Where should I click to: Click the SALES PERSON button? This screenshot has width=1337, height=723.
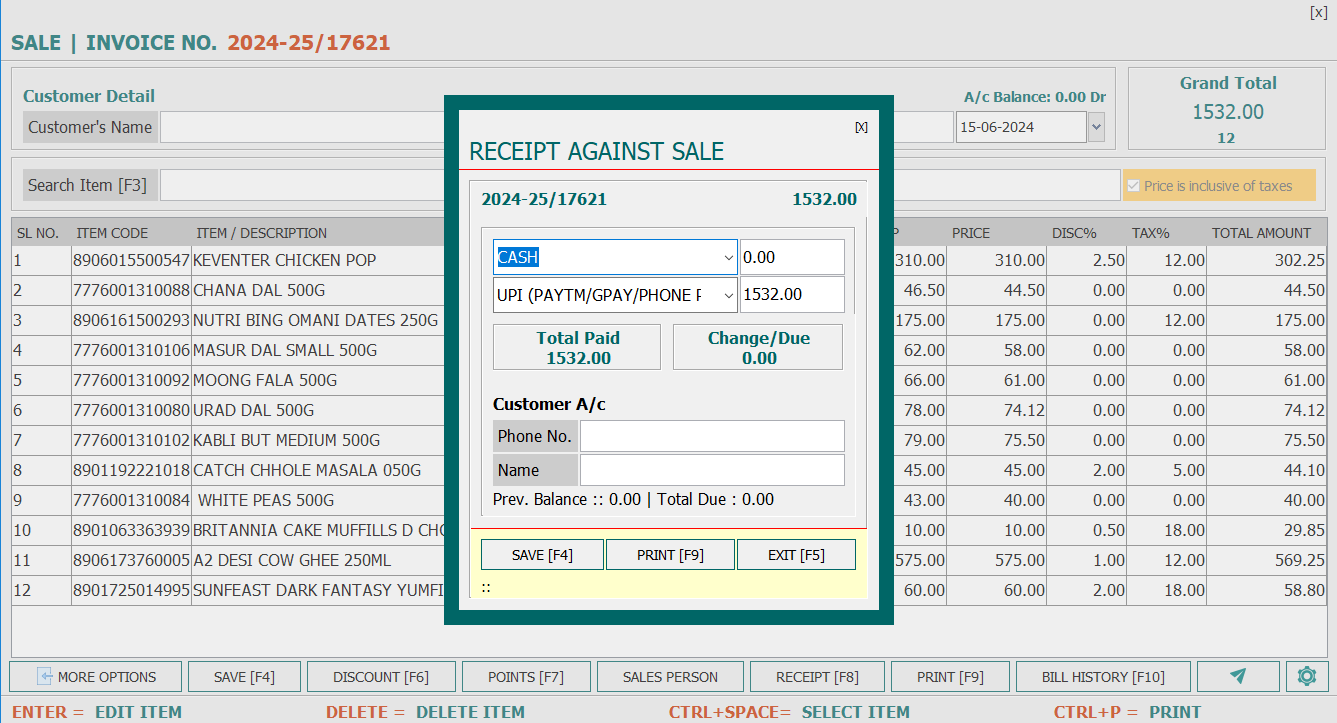point(670,677)
